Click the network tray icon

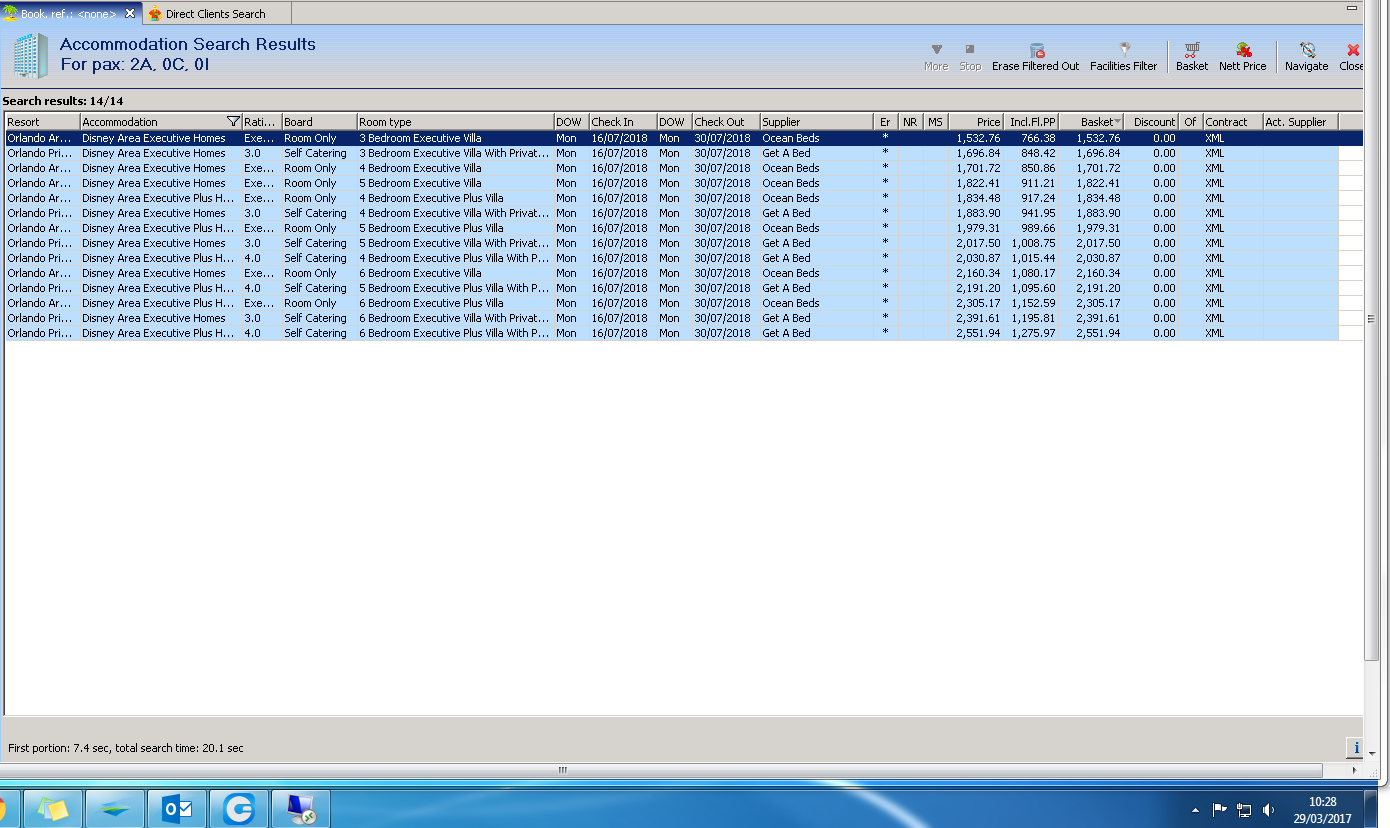[x=1244, y=810]
